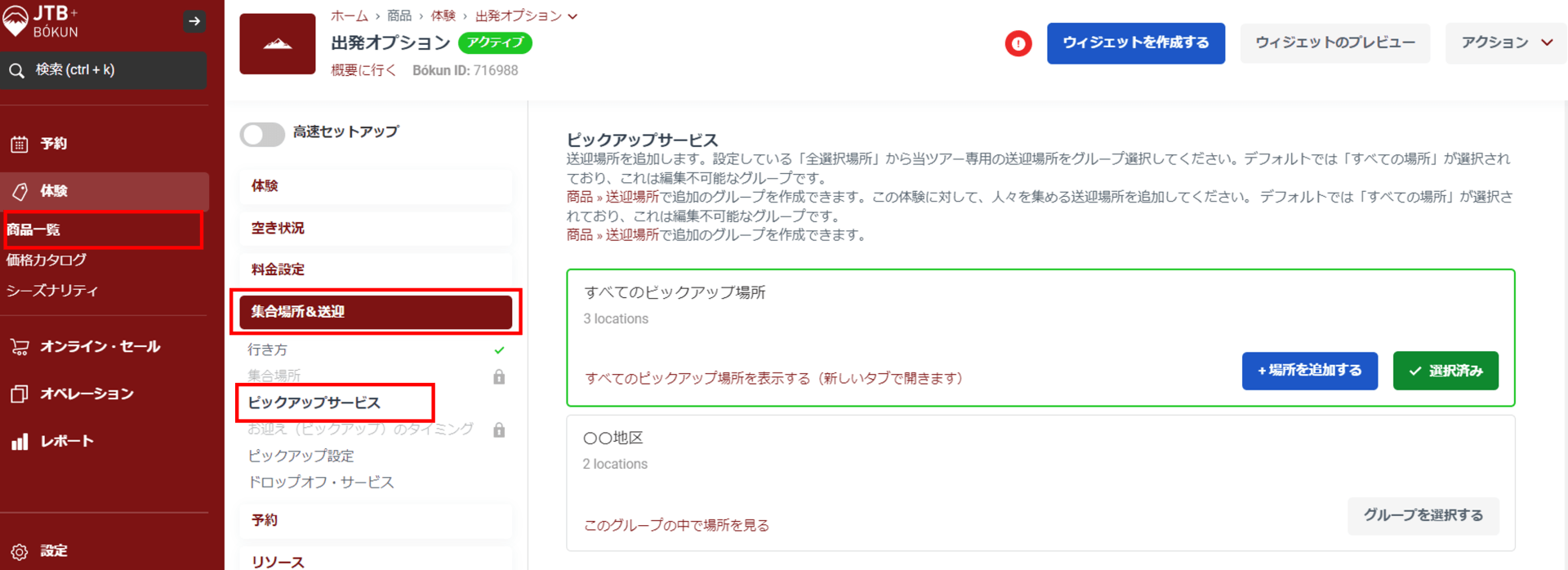Viewport: 1568px width, 570px height.
Task: Expand the 出発オプション breadcrumb chevron
Action: click(x=572, y=16)
